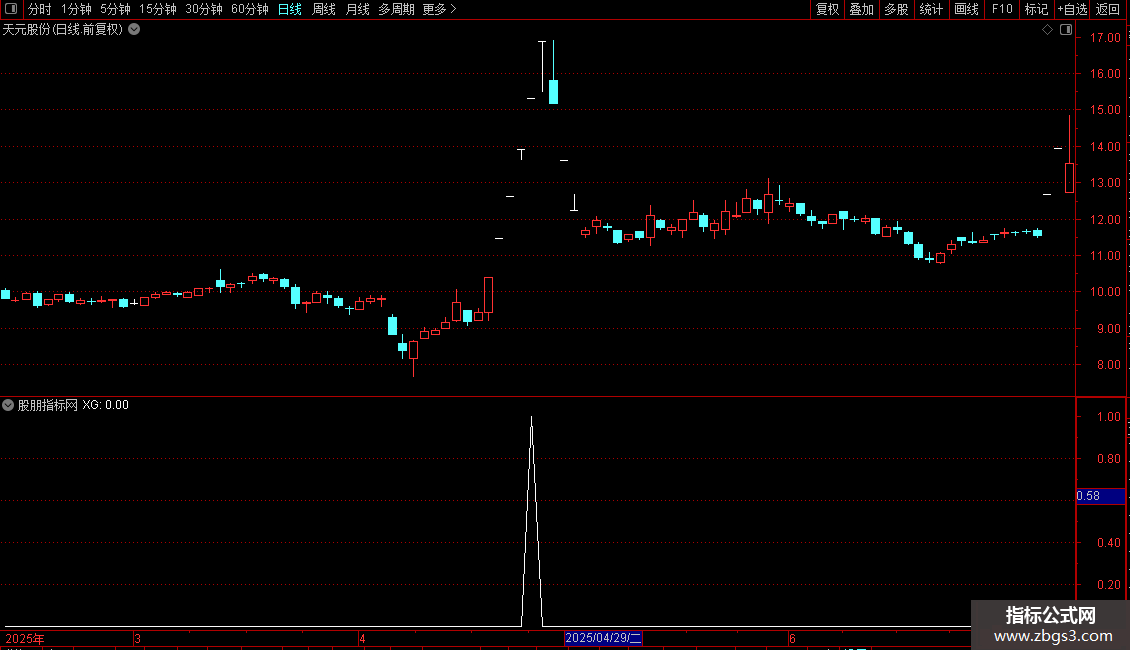Open the 多股 multi-stock view
This screenshot has height=650, width=1130.
tap(896, 9)
